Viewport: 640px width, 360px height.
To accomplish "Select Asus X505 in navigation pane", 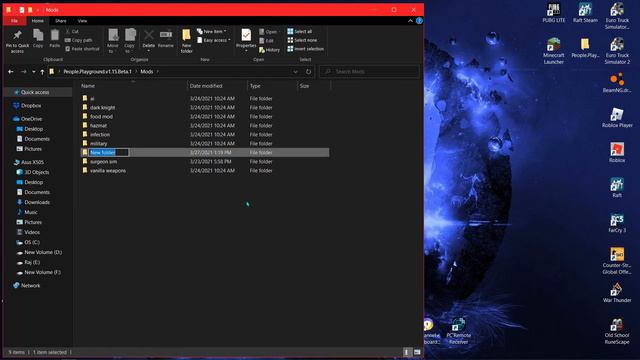I will point(32,162).
